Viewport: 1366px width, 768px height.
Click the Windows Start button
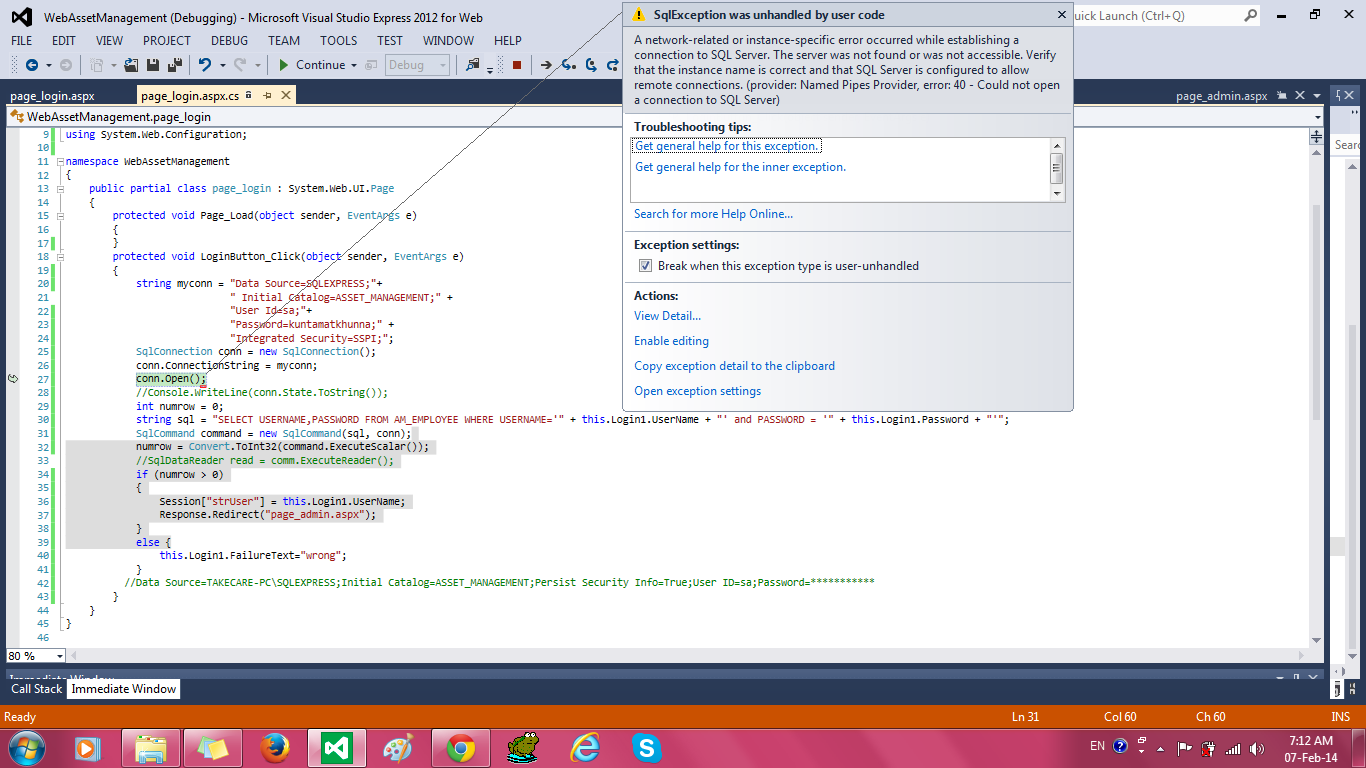tap(26, 747)
